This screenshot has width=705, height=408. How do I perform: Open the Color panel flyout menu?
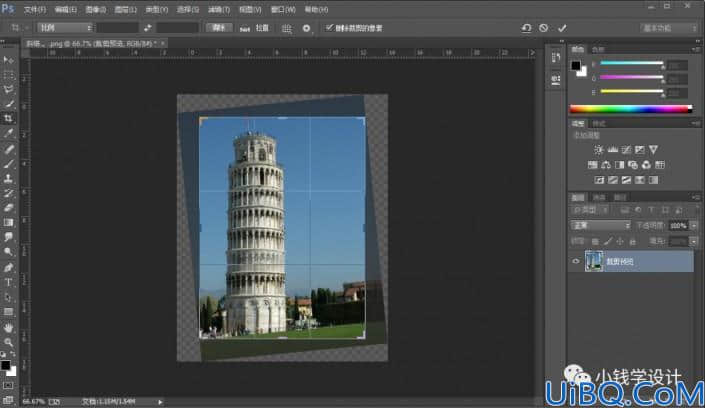696,49
